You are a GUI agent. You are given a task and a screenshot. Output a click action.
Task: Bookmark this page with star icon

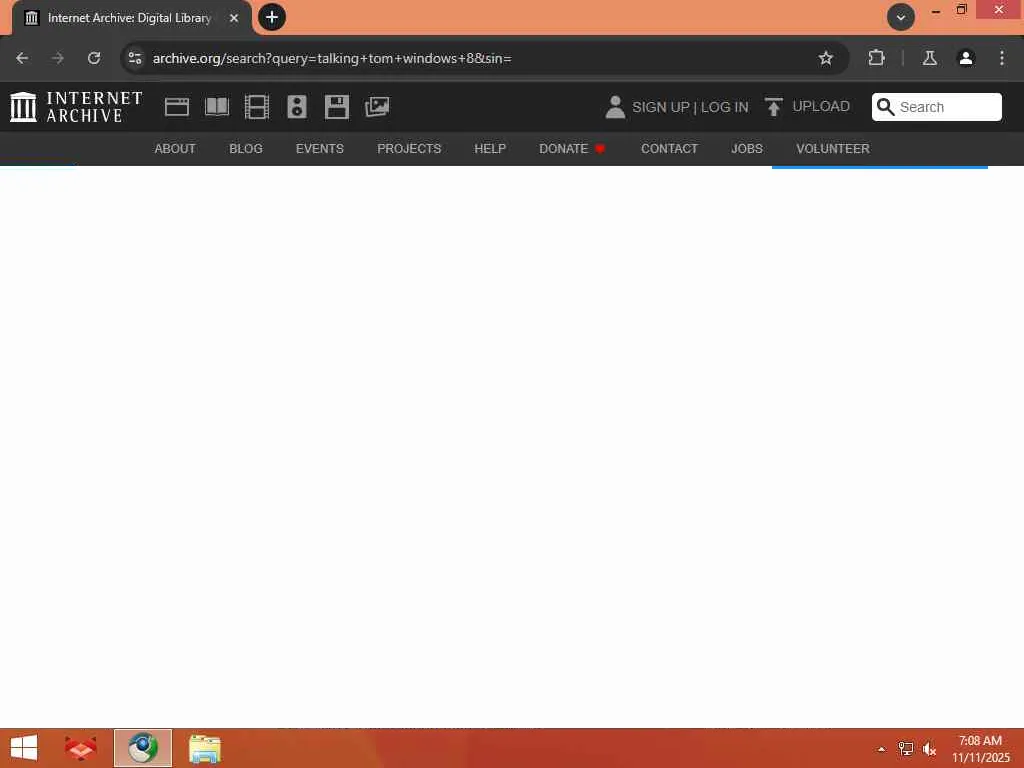tap(825, 58)
